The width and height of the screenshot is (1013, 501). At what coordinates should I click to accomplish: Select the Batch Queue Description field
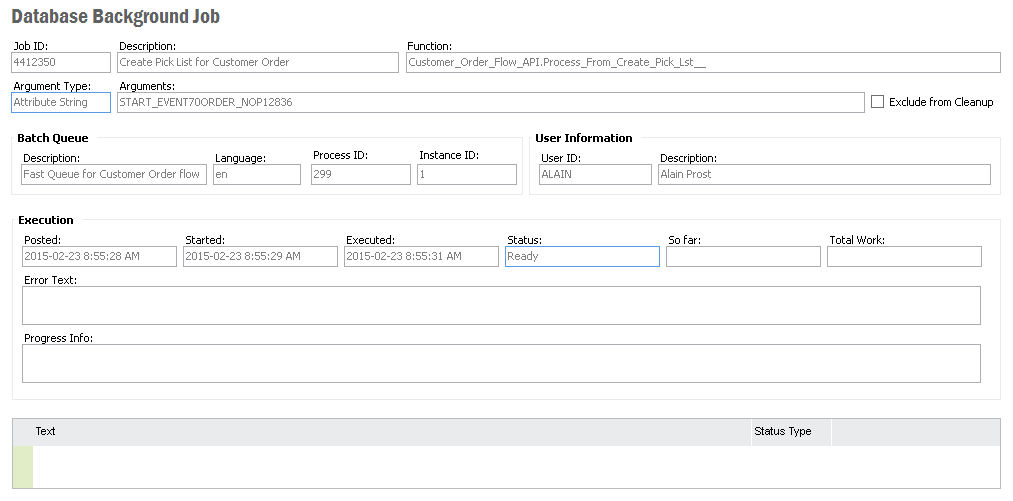click(x=114, y=175)
